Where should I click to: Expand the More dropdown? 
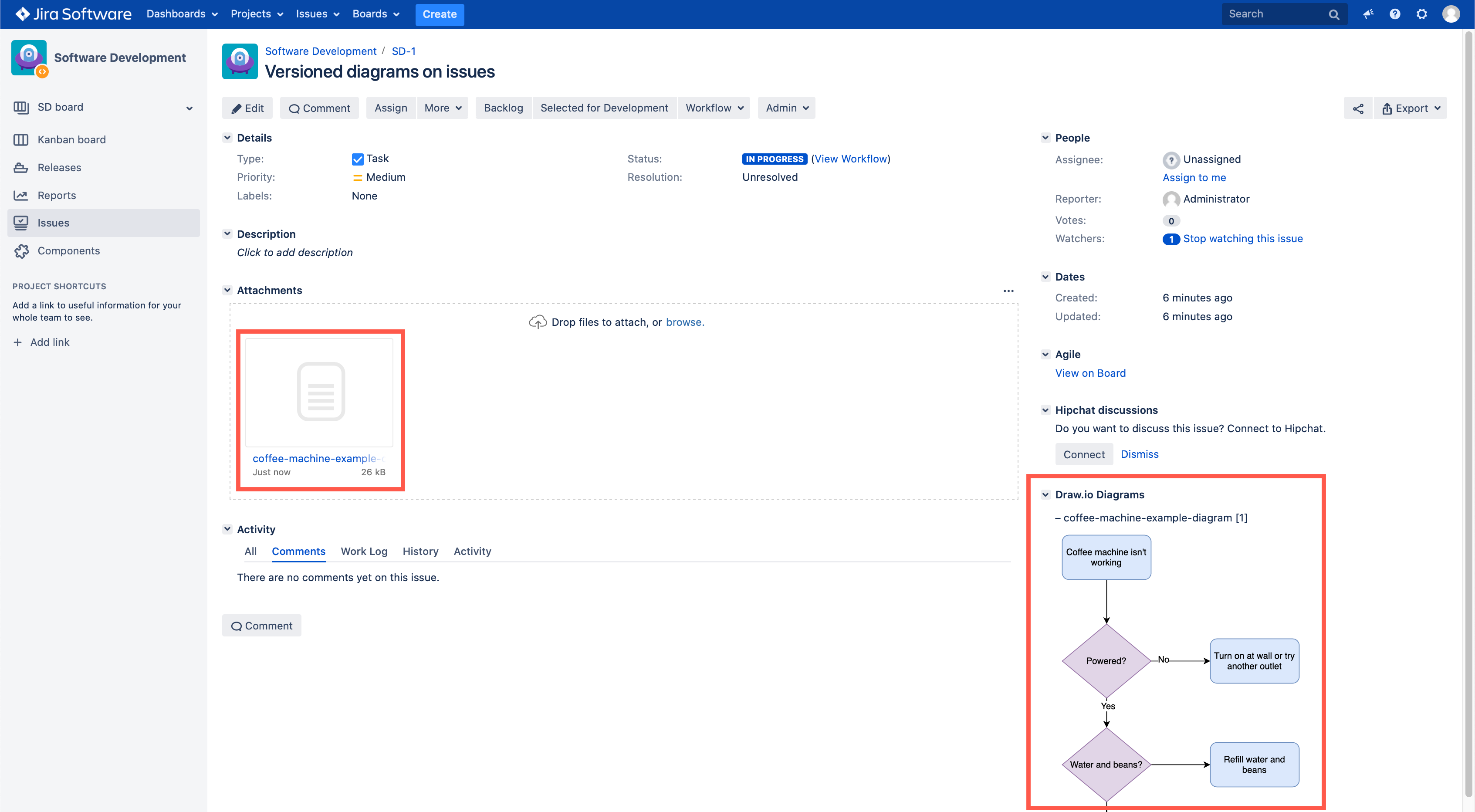point(442,108)
